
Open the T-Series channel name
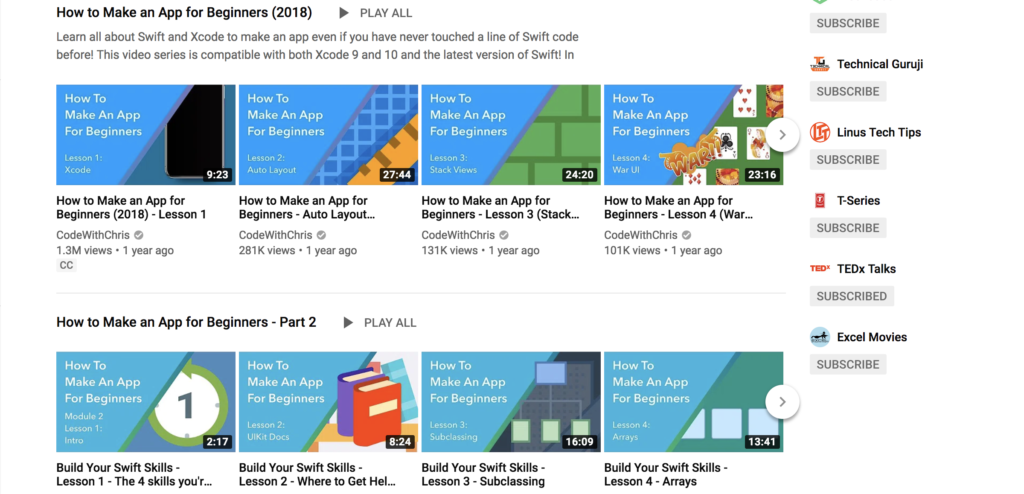coord(858,201)
